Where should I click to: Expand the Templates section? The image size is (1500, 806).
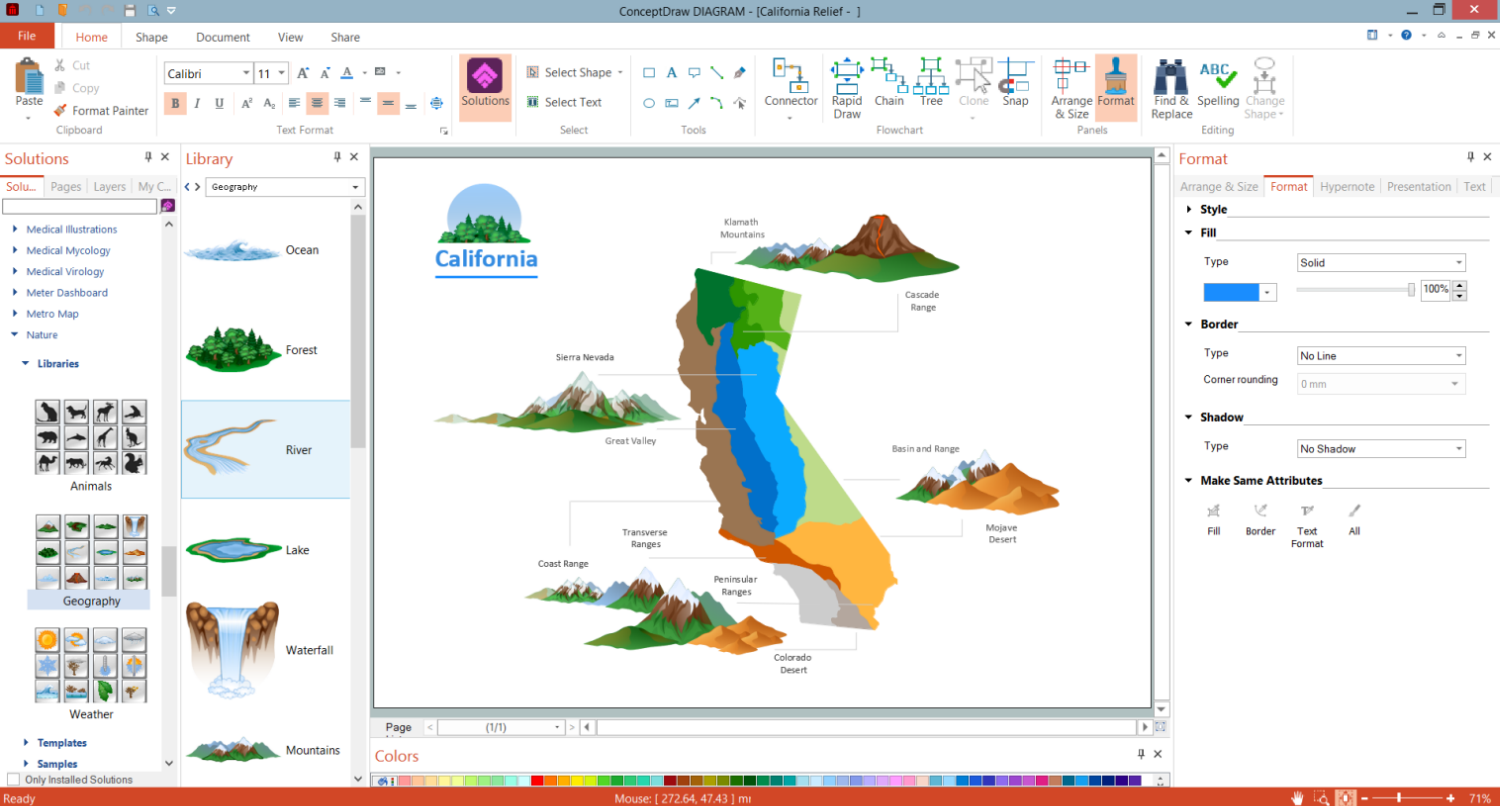click(x=26, y=743)
